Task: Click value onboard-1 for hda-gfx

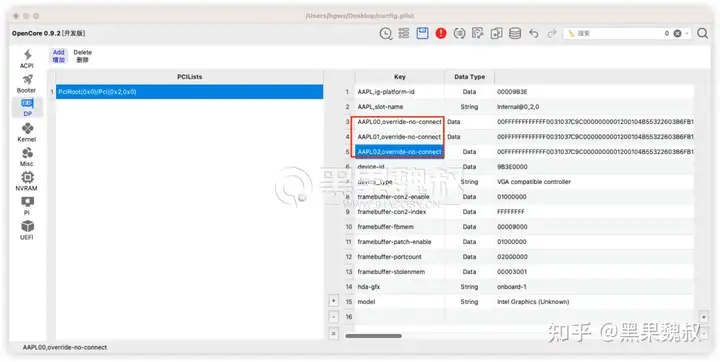Action: [x=512, y=287]
